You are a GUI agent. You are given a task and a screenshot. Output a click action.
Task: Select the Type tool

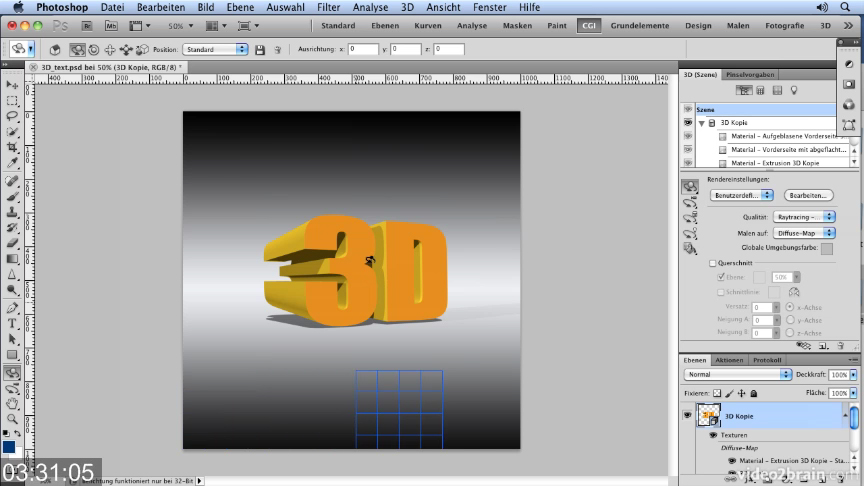click(12, 323)
